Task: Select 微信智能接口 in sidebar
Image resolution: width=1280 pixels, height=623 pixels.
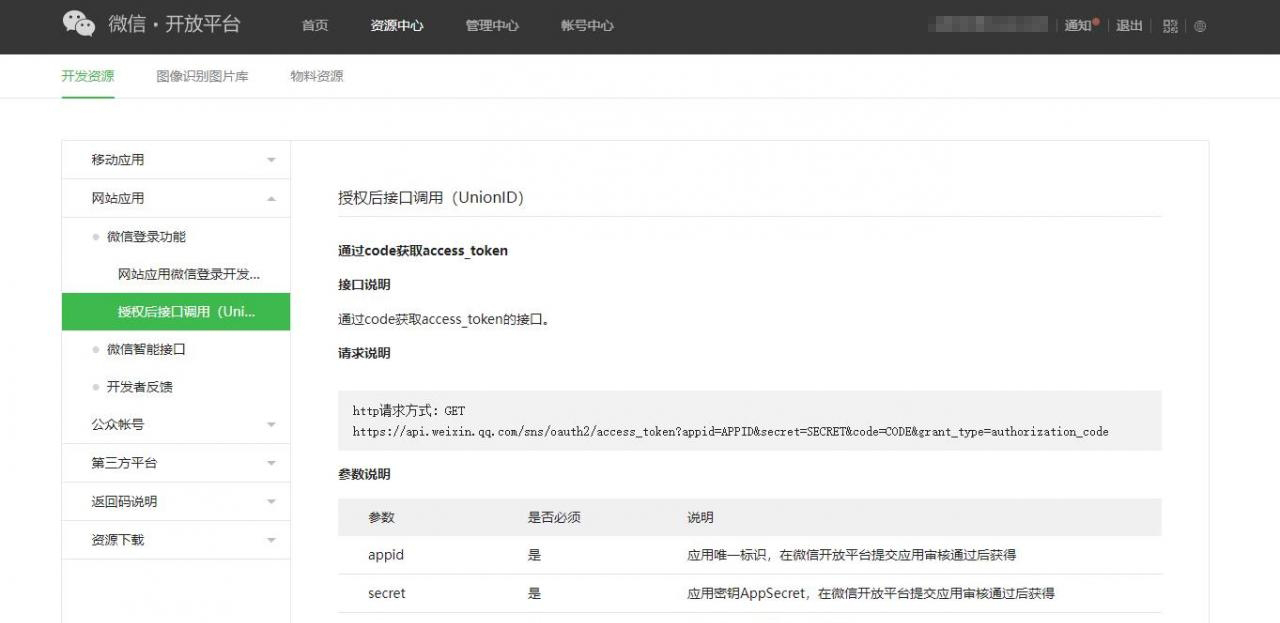Action: (146, 349)
